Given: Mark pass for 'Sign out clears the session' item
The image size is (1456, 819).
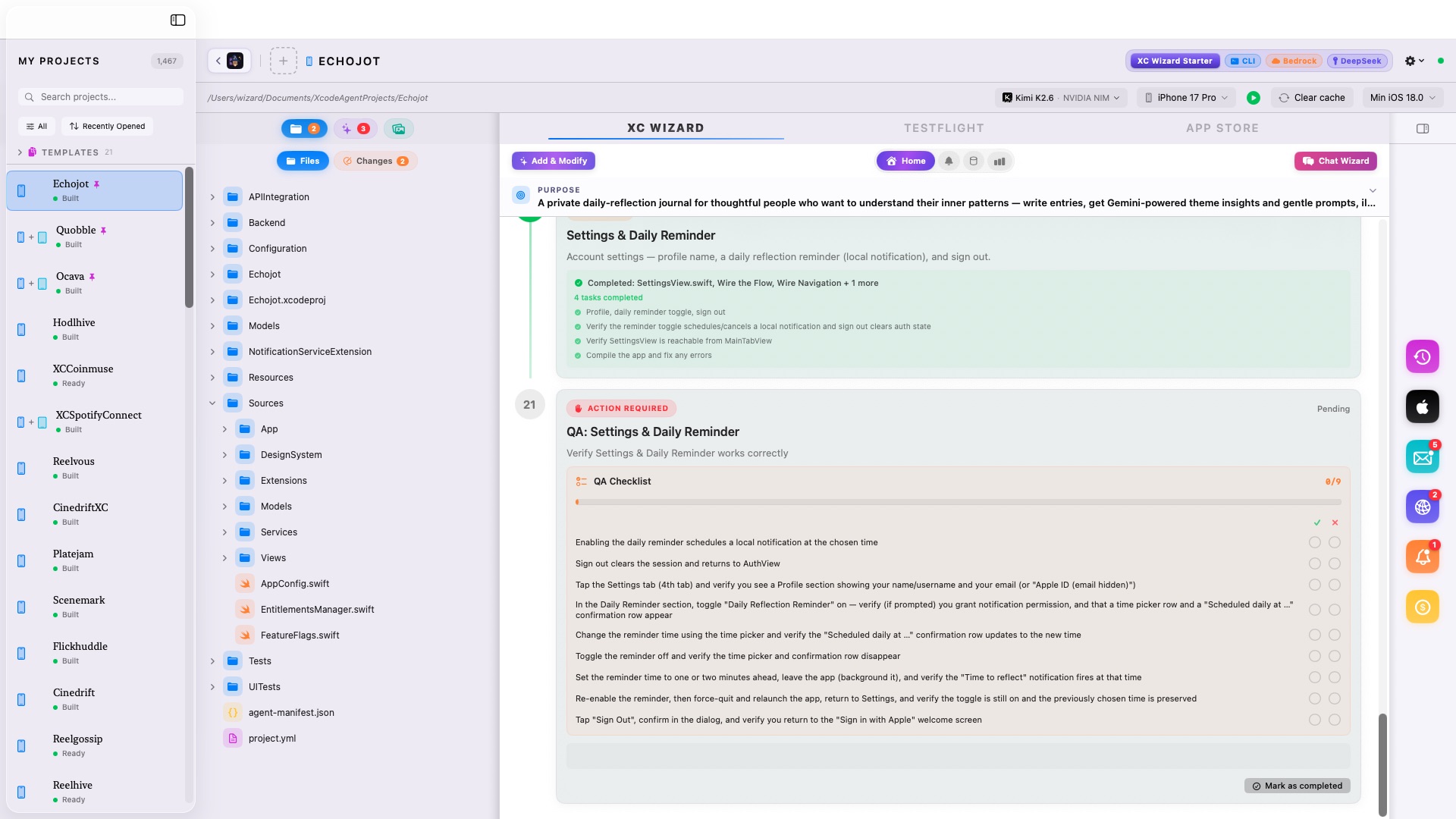Looking at the screenshot, I should (x=1315, y=563).
